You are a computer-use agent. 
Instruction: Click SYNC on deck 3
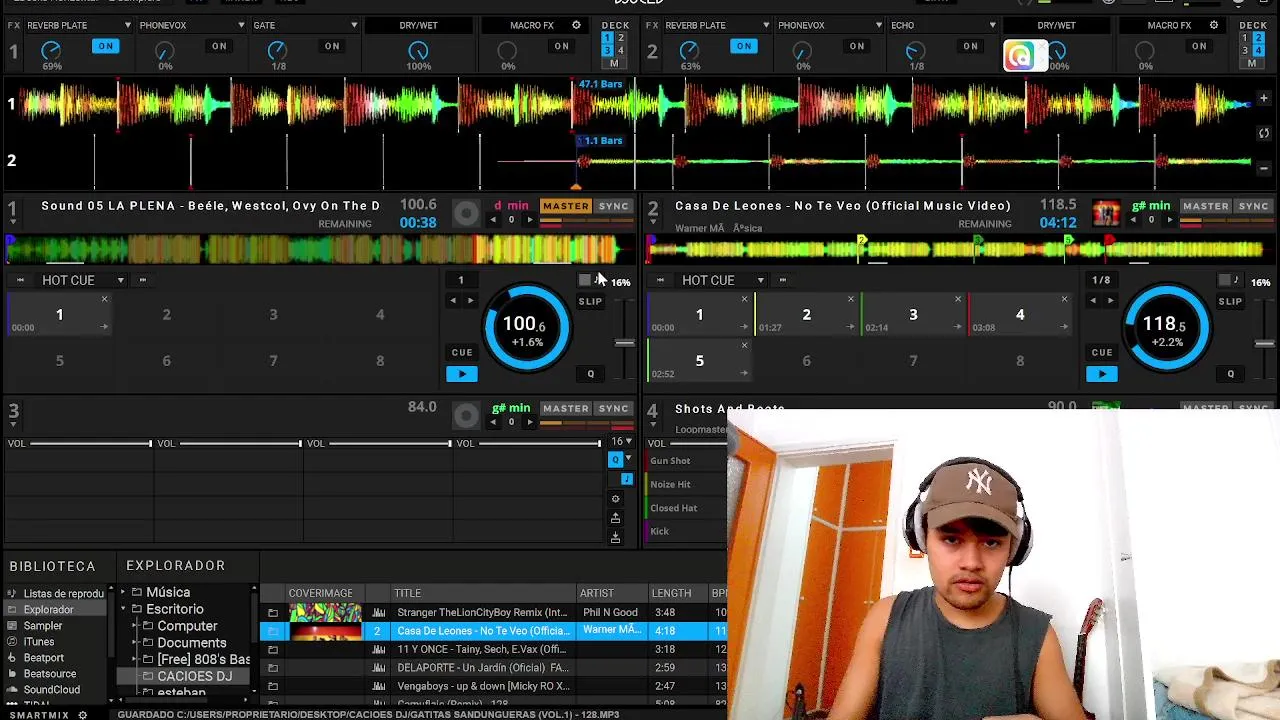coord(614,408)
